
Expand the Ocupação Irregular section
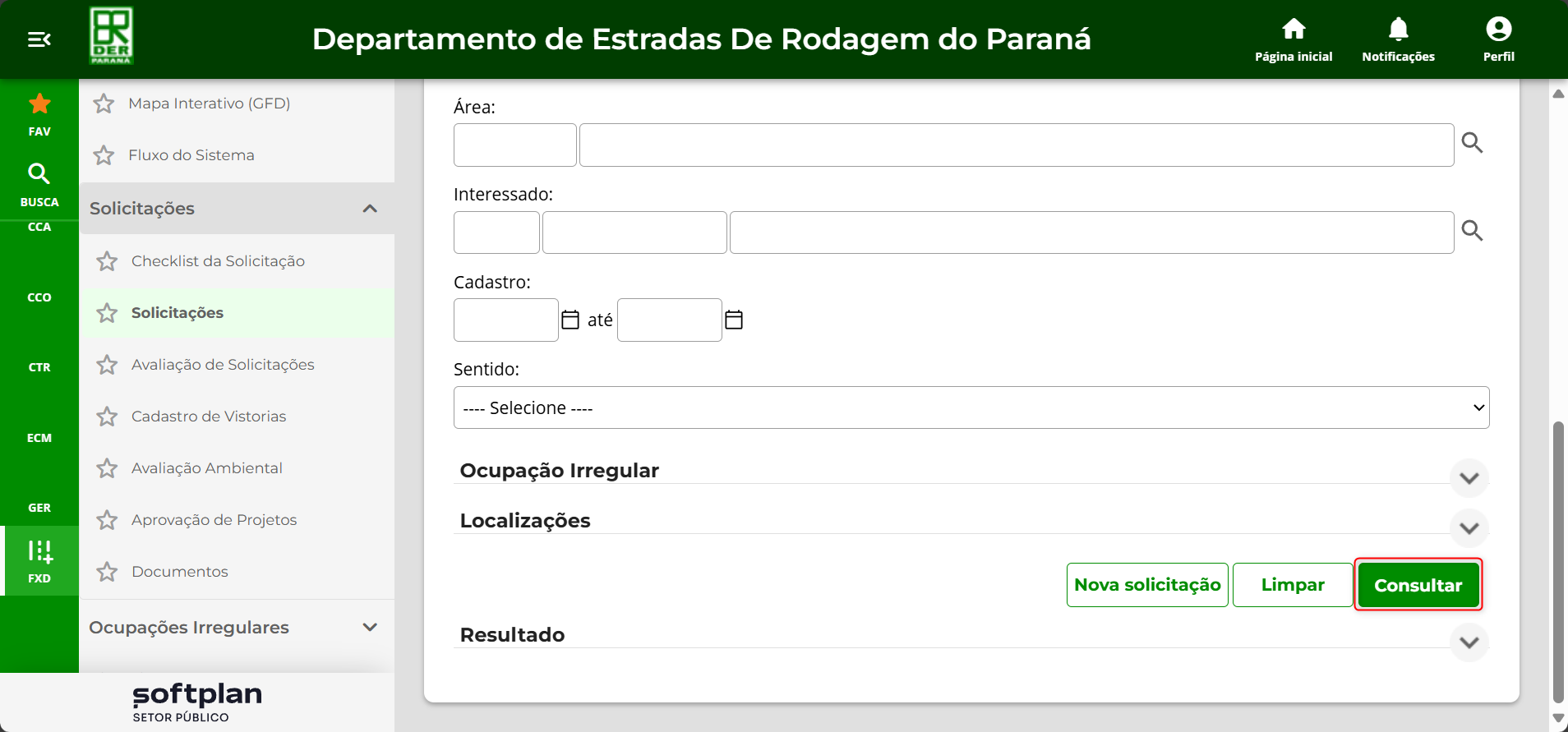[x=1469, y=478]
